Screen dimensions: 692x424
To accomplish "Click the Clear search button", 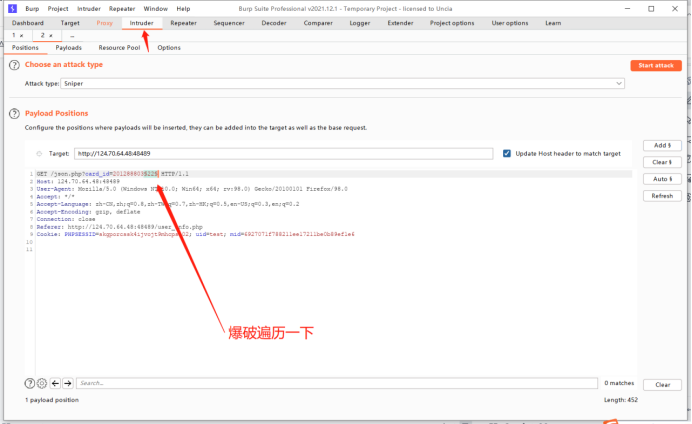I will [662, 385].
